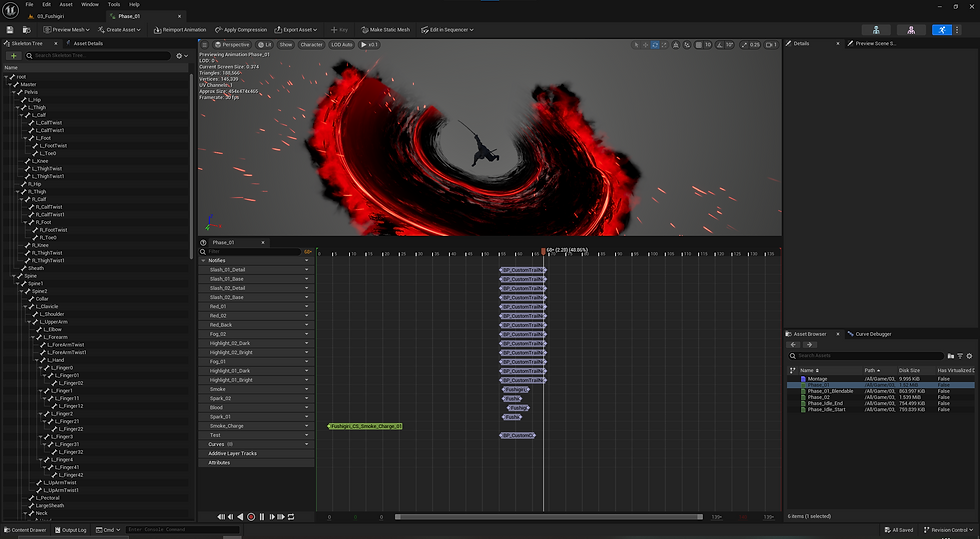Open the Window menu
Viewport: 980px width, 539px height.
pyautogui.click(x=89, y=4)
